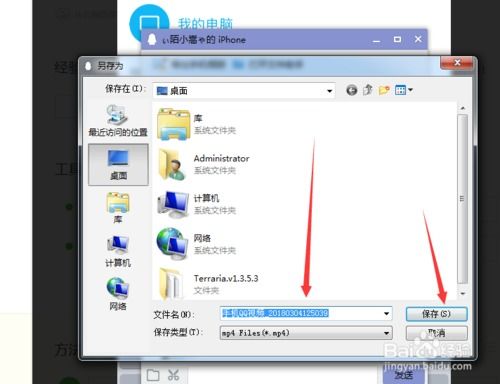Open the view menu grid icon
Image resolution: width=500 pixels, height=384 pixels.
pyautogui.click(x=403, y=90)
